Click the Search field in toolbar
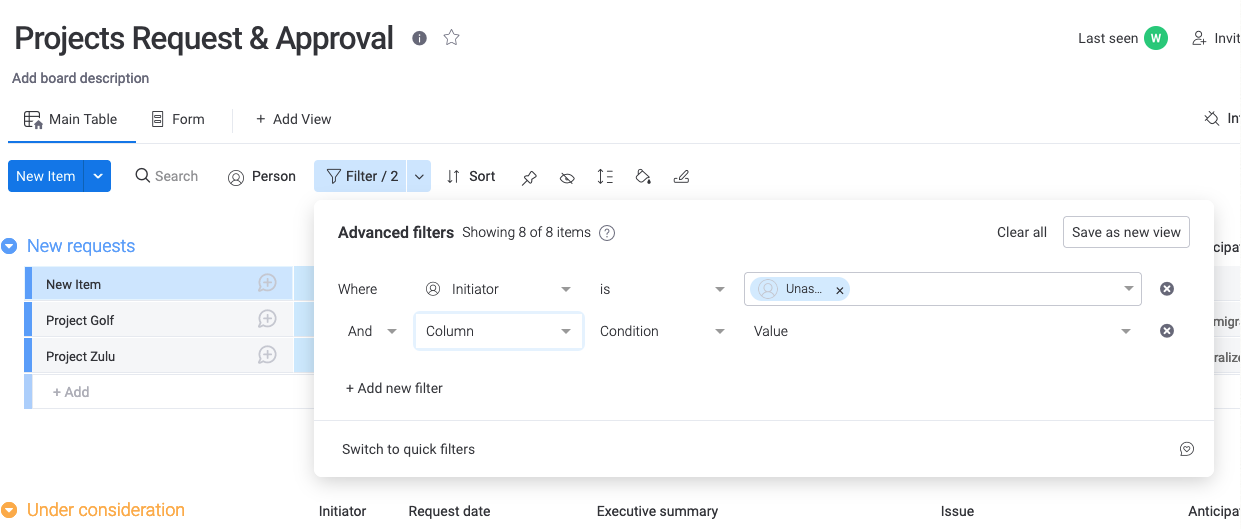 click(x=167, y=177)
